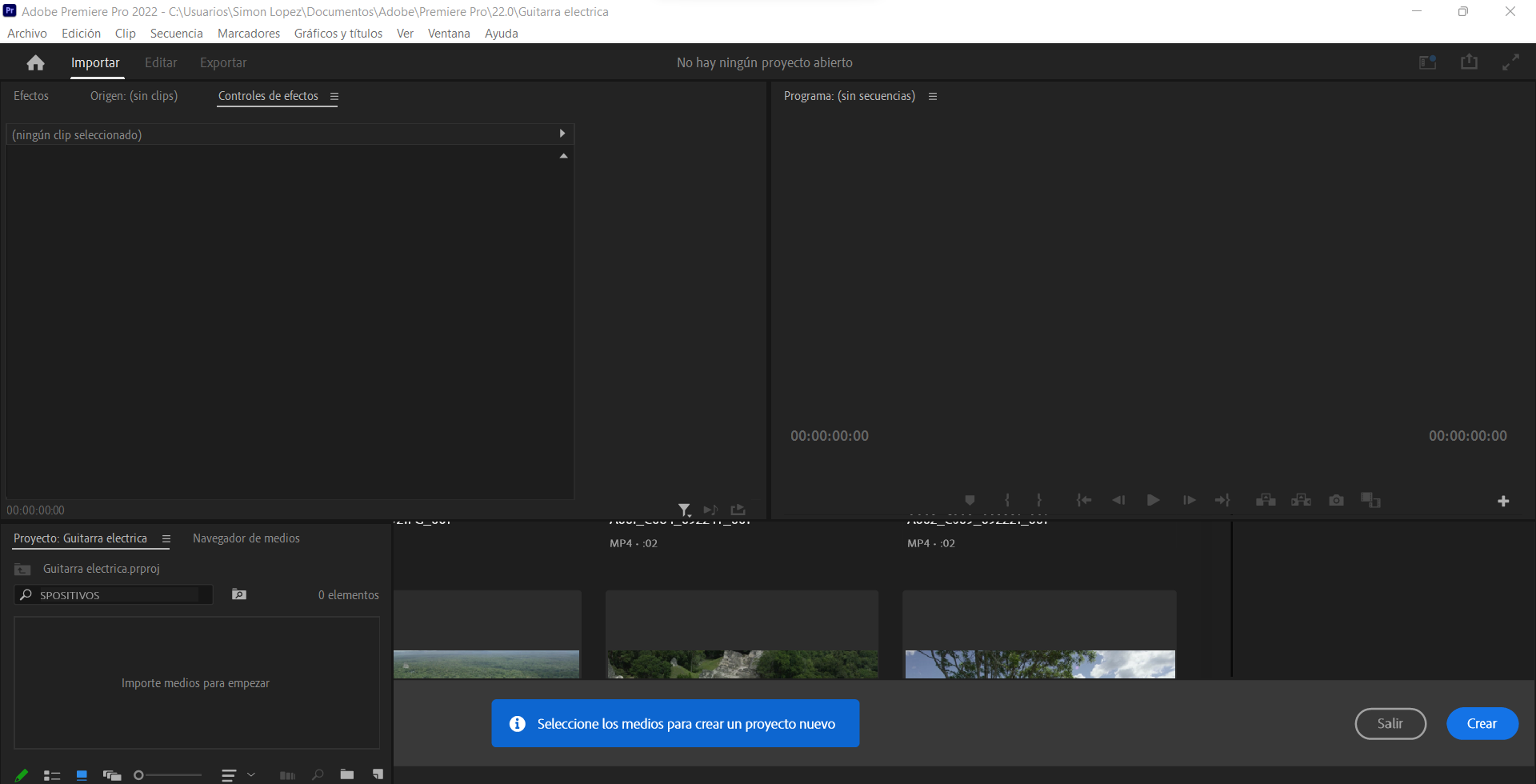Screen dimensions: 1536x784
Task: Open Freeform view in the project panel
Action: 111,774
